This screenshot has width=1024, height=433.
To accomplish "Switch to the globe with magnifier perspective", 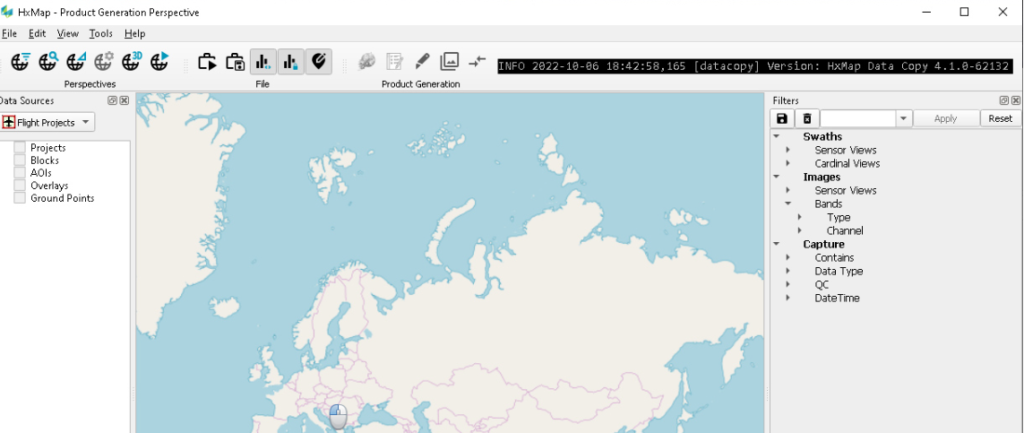I will [48, 62].
